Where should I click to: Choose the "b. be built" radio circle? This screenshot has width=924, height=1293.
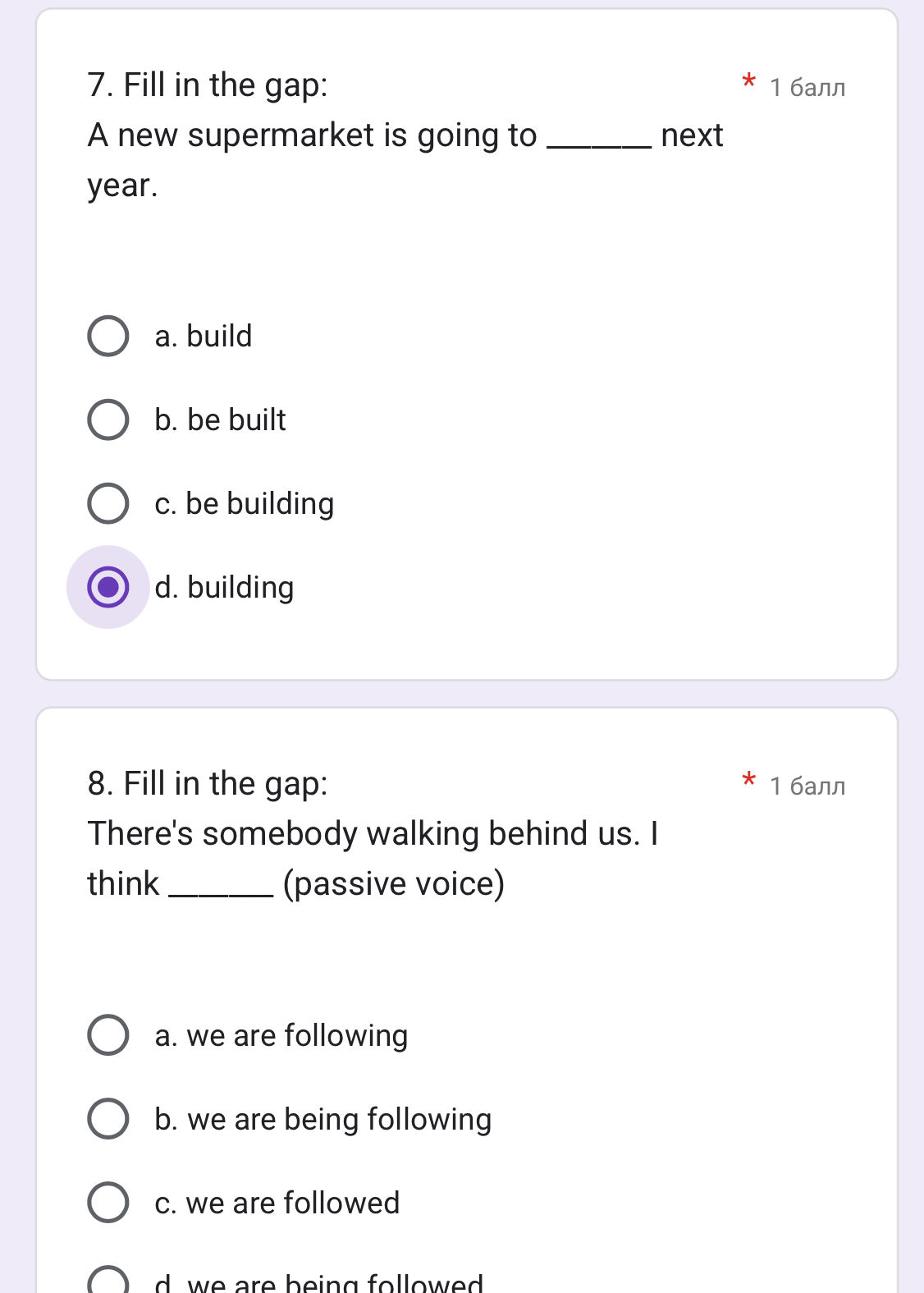108,420
